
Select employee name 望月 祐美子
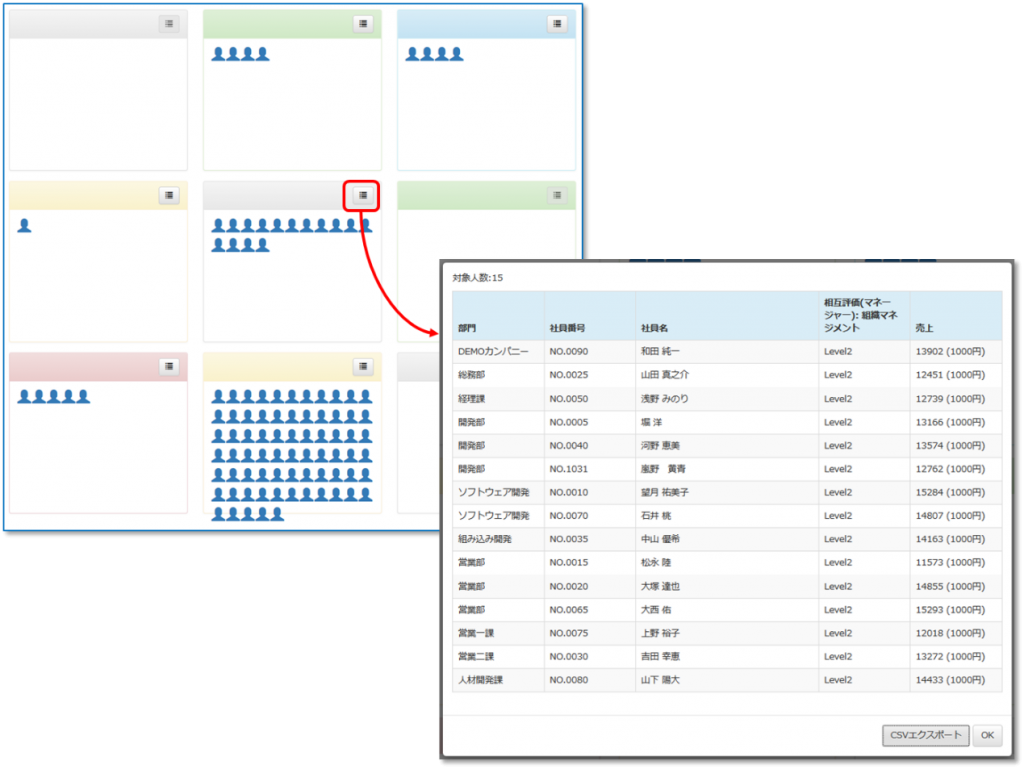click(664, 492)
